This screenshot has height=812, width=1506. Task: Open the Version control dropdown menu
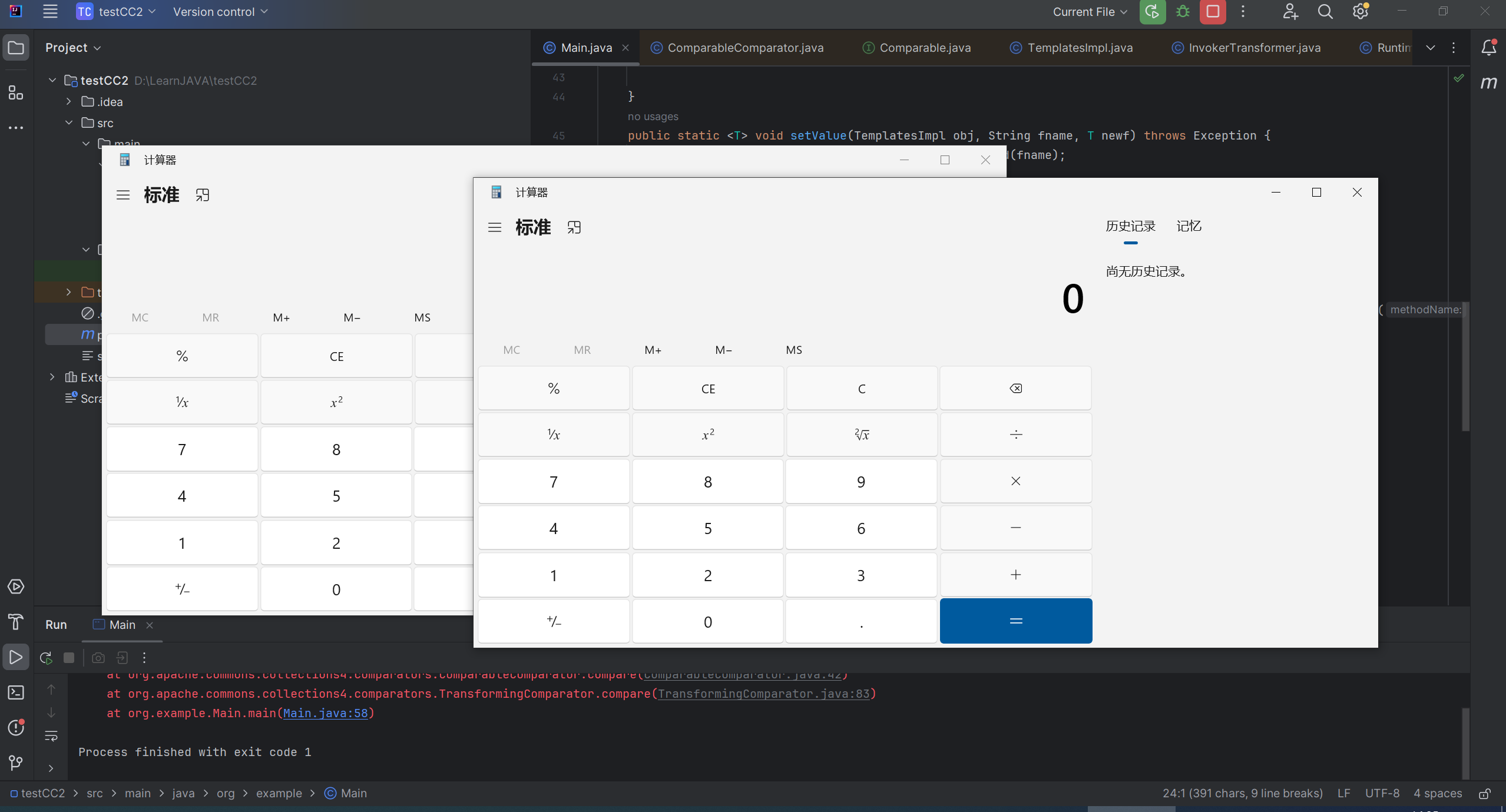coord(221,11)
